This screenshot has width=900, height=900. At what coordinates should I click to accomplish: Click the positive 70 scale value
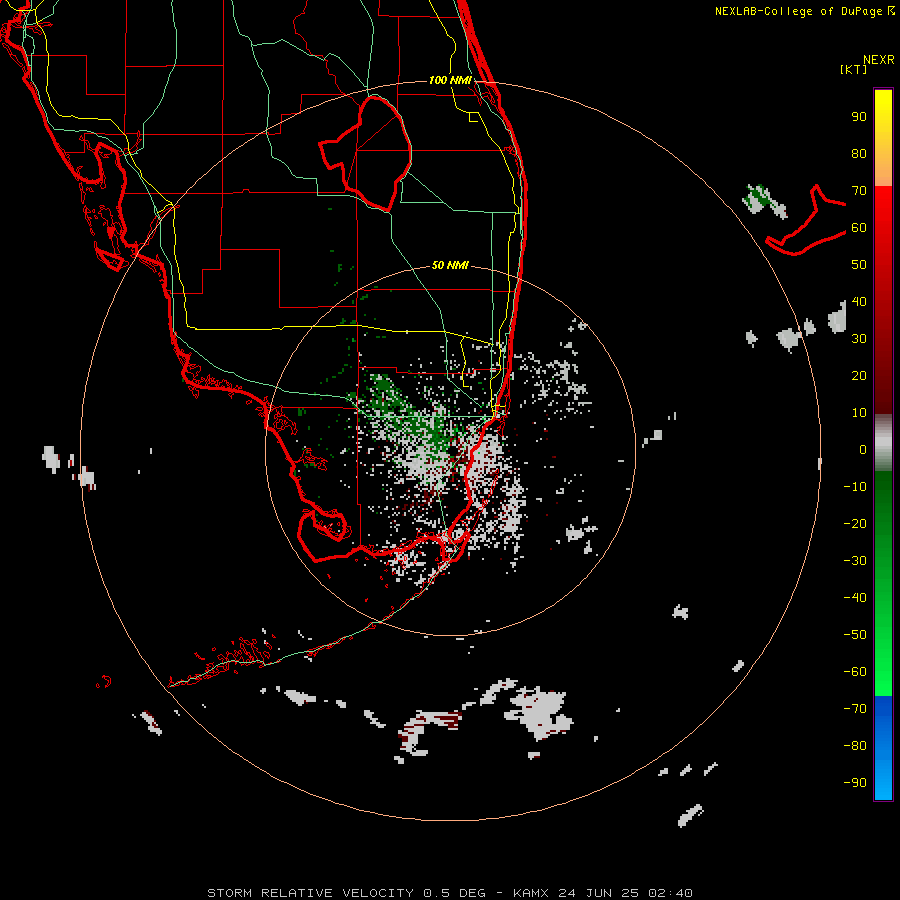859,191
